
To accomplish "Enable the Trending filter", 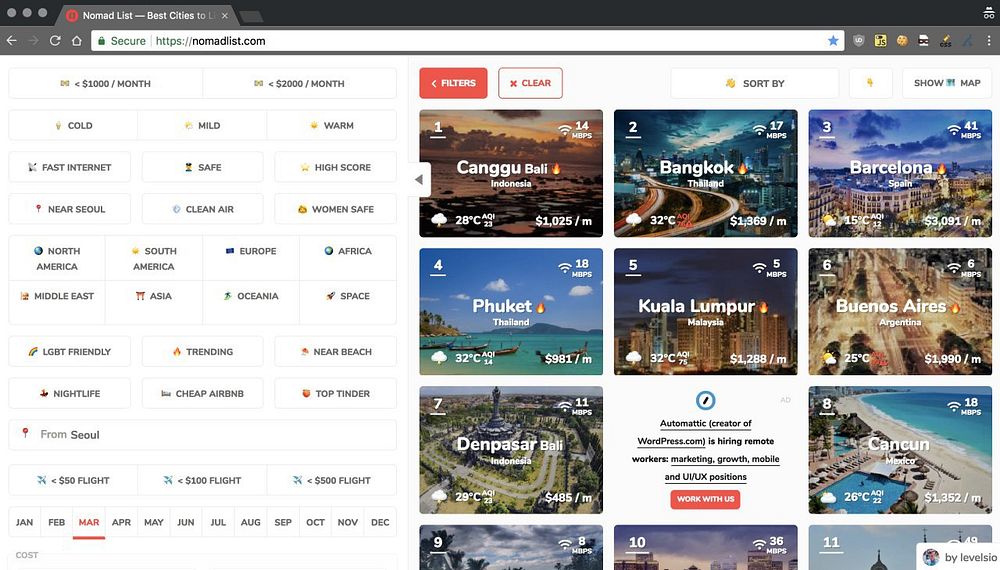I will pos(202,351).
